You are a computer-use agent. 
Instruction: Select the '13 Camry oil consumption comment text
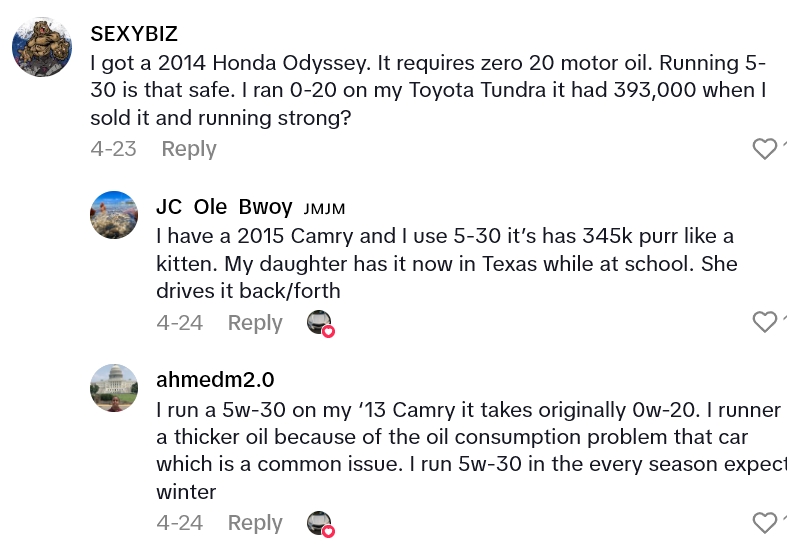465,451
